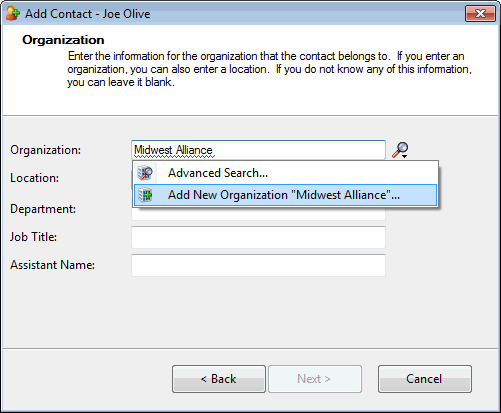
Task: Click the Organization: field label
Action: coord(45,150)
